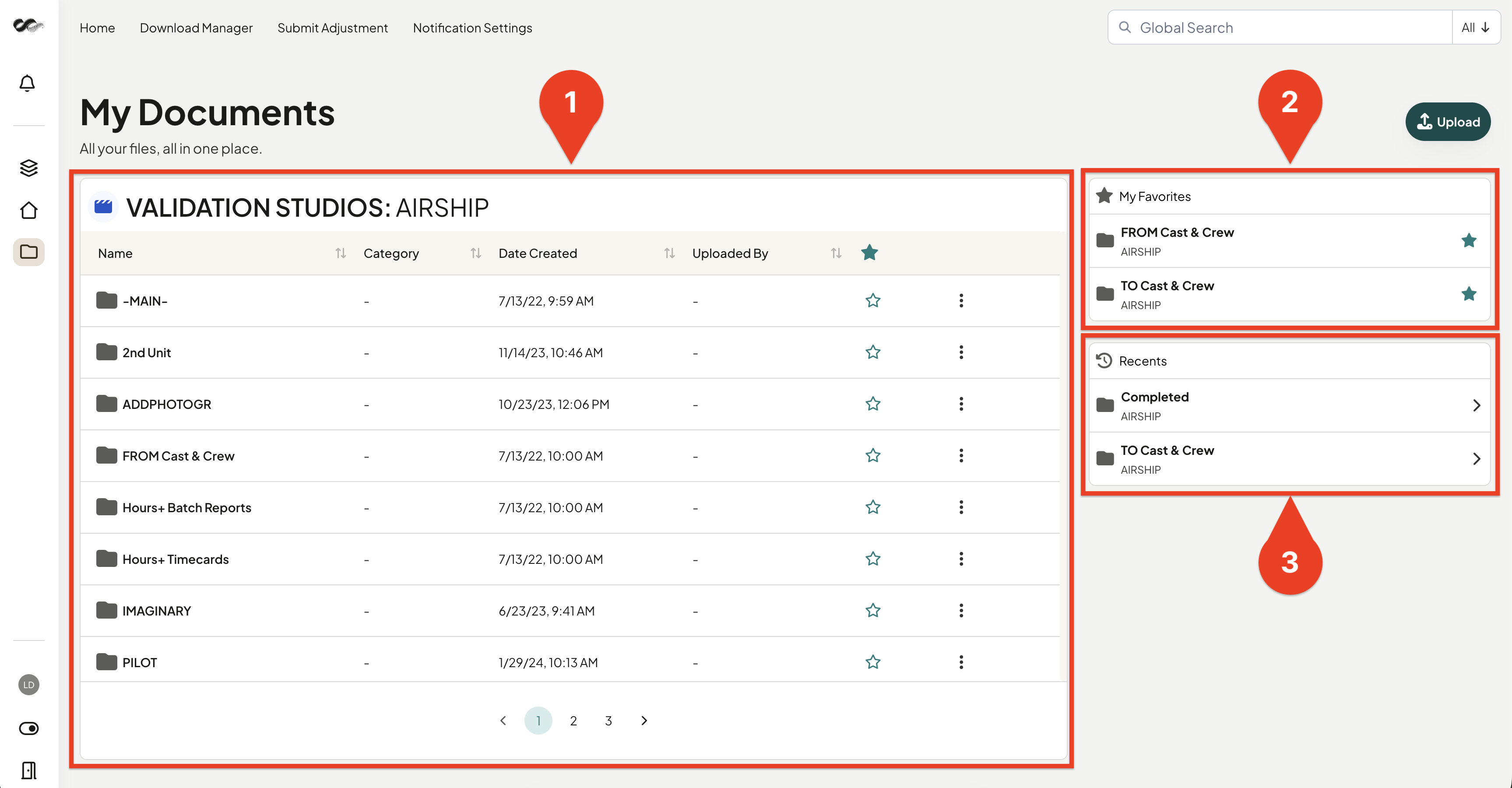Open the Hours+ Timecards folder
The width and height of the screenshot is (1512, 788).
click(176, 559)
